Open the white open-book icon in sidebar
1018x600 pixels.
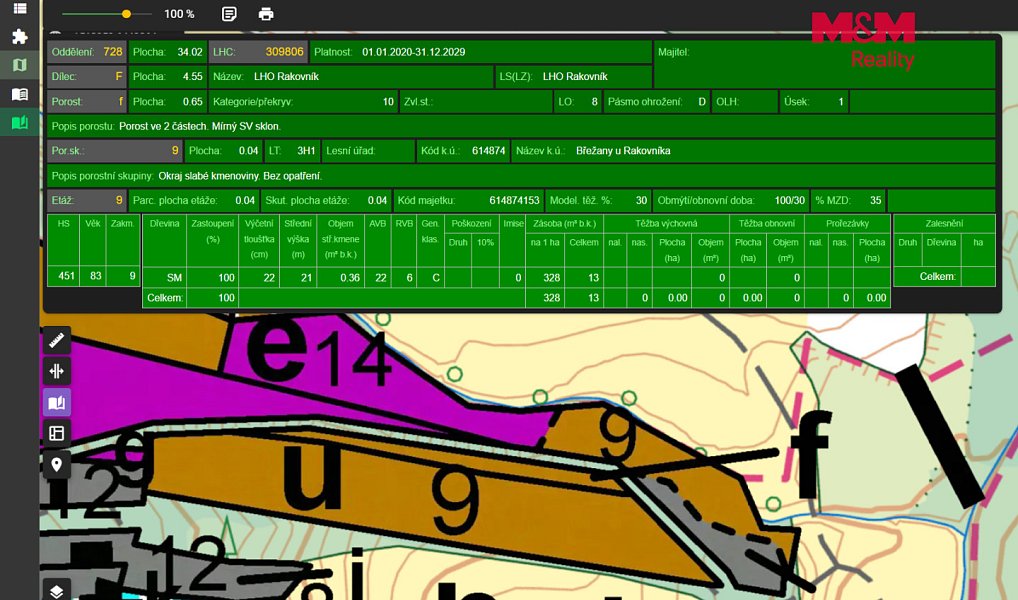[19, 94]
